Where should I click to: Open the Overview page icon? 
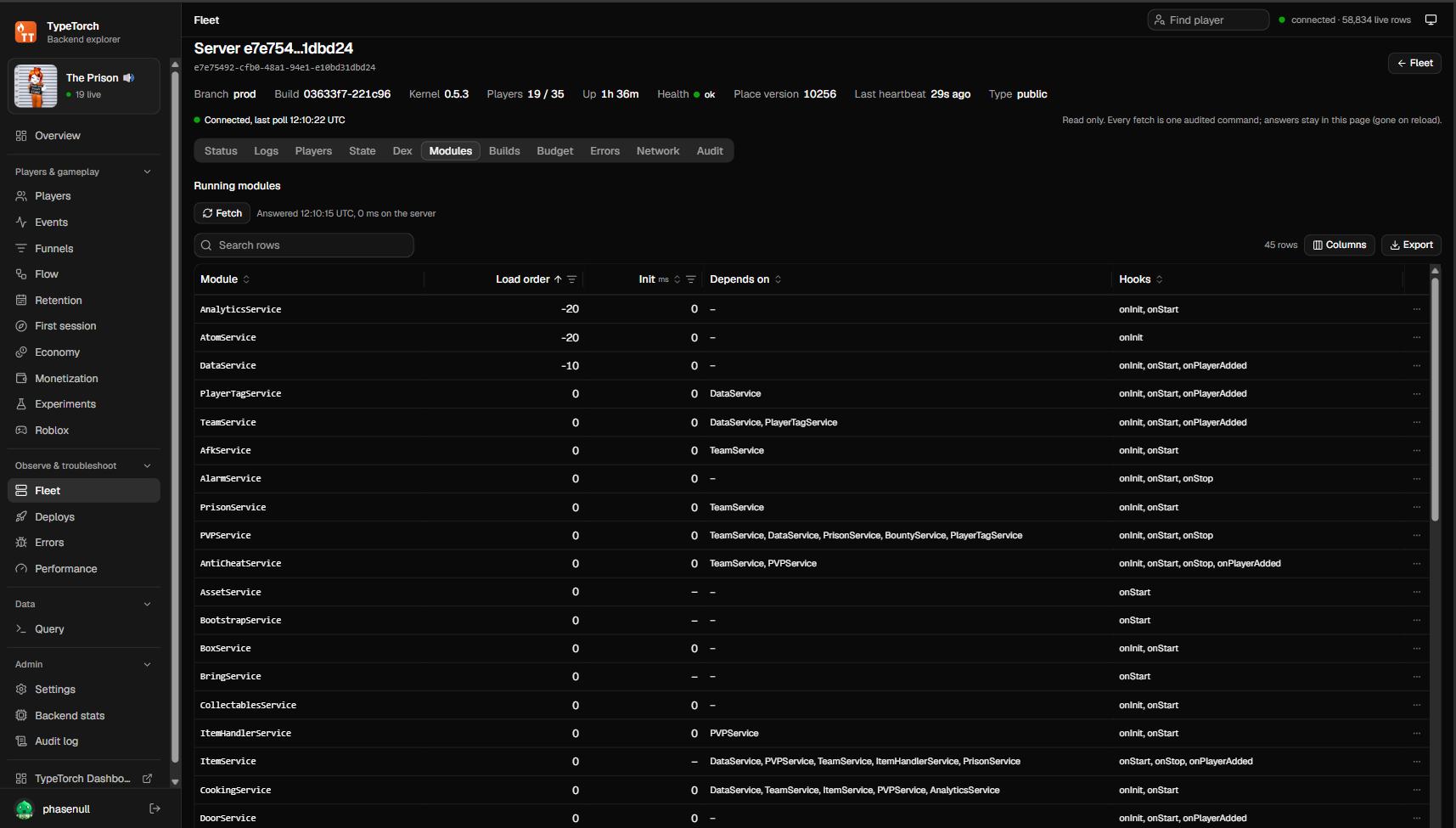[x=21, y=136]
